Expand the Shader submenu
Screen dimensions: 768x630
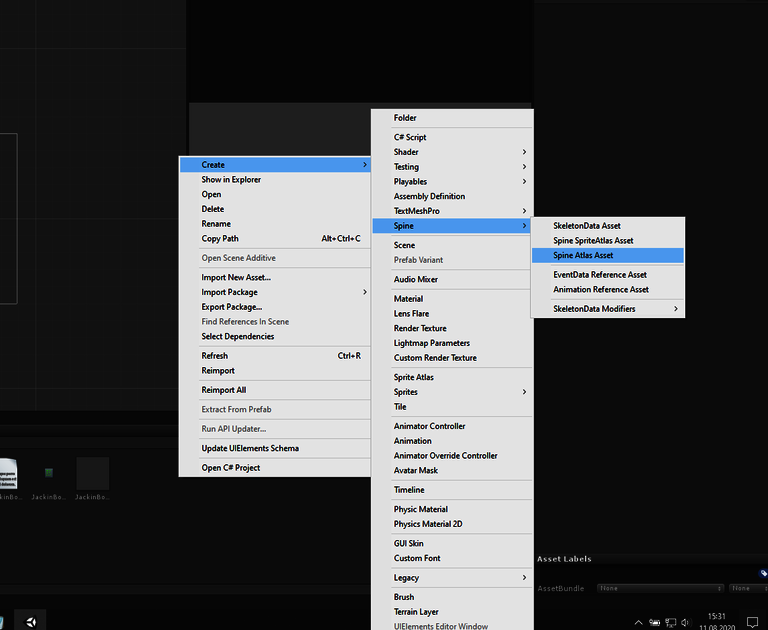[452, 152]
